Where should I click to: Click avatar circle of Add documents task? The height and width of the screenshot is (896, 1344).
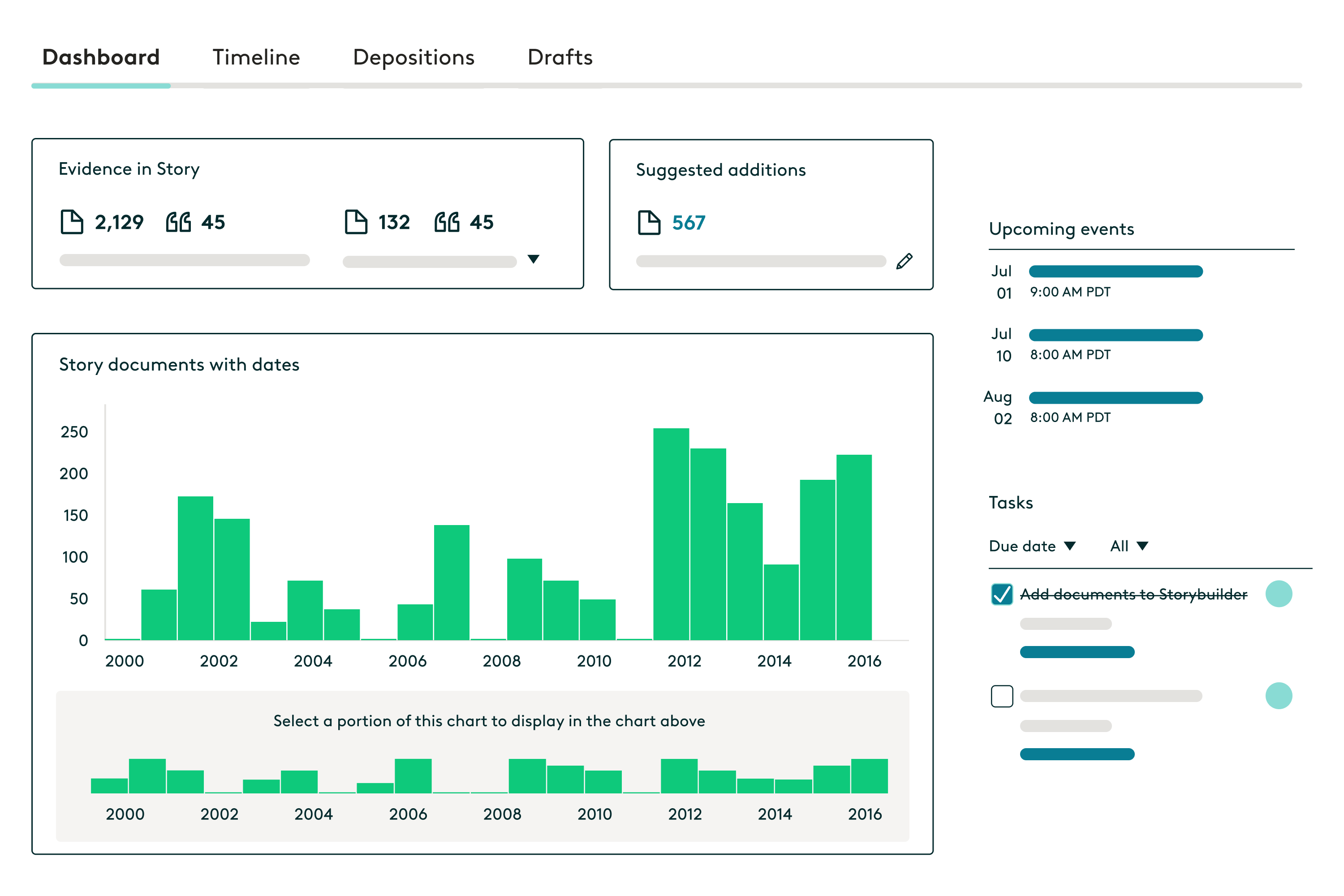1279,594
